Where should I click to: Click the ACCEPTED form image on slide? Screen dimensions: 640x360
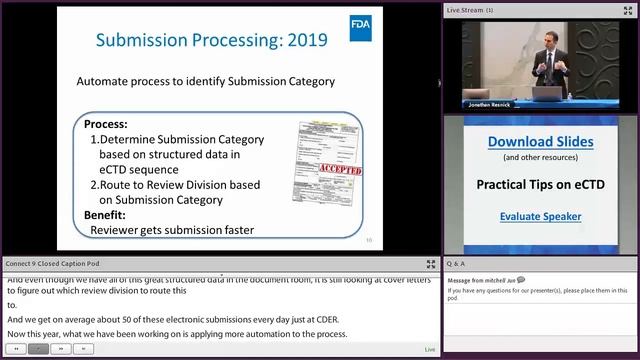click(327, 163)
